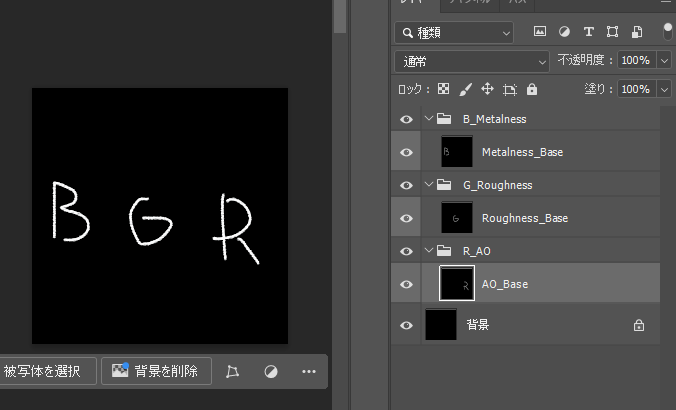The width and height of the screenshot is (676, 410).
Task: Click the R_AO folder icon
Action: pos(444,251)
